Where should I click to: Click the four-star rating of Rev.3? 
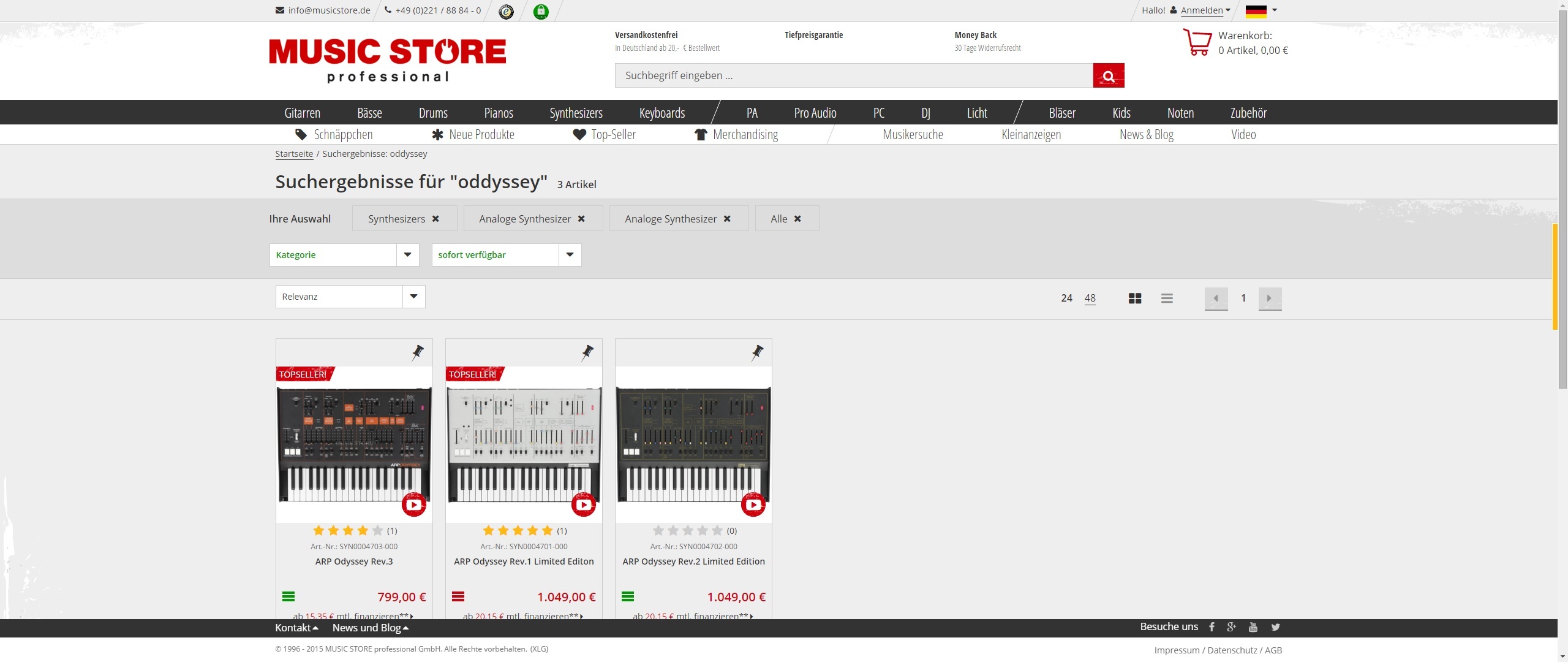pos(348,531)
